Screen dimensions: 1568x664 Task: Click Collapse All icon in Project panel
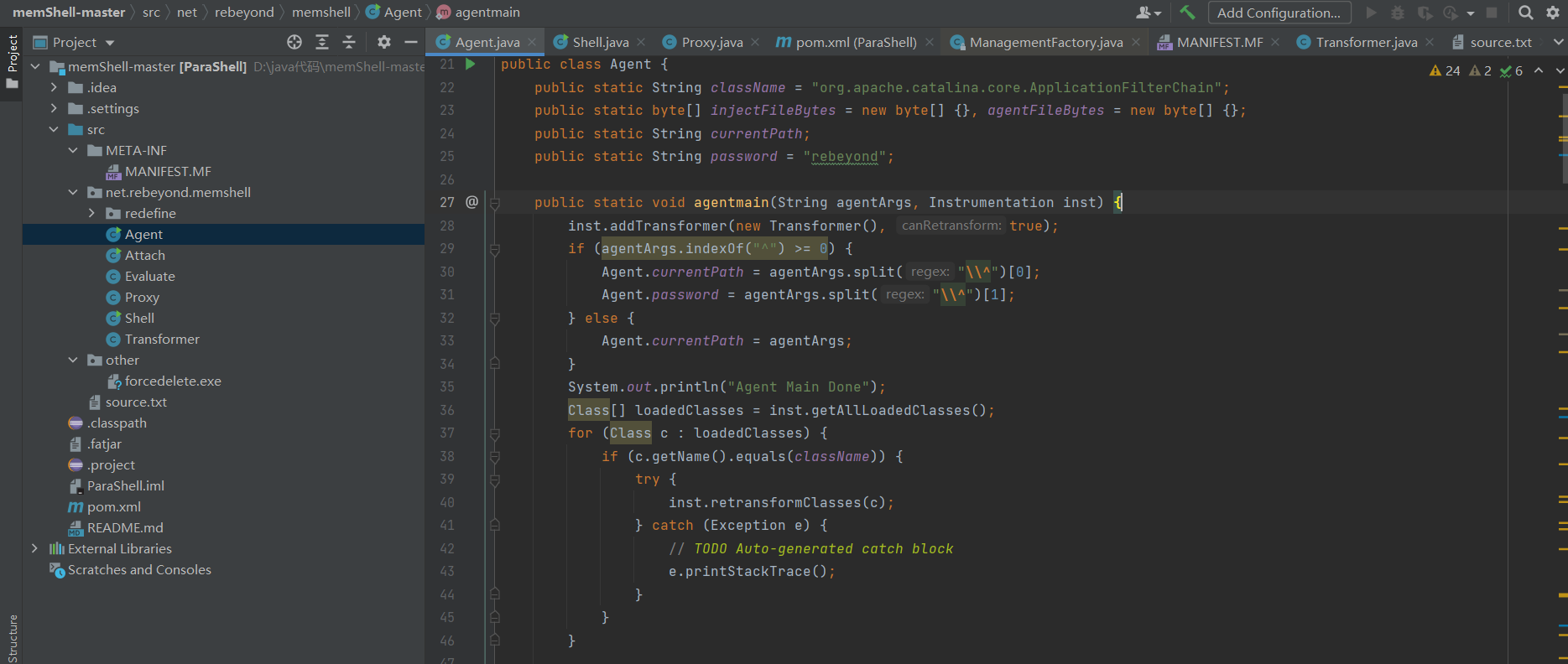point(349,42)
